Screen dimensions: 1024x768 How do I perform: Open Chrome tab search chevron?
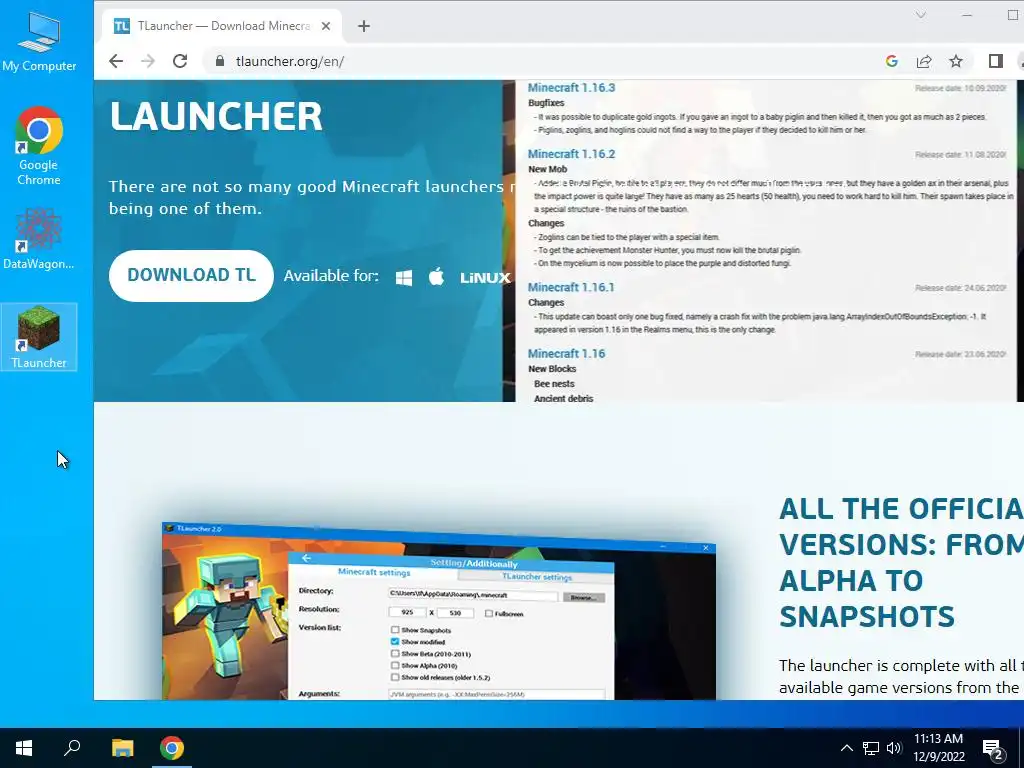click(921, 14)
